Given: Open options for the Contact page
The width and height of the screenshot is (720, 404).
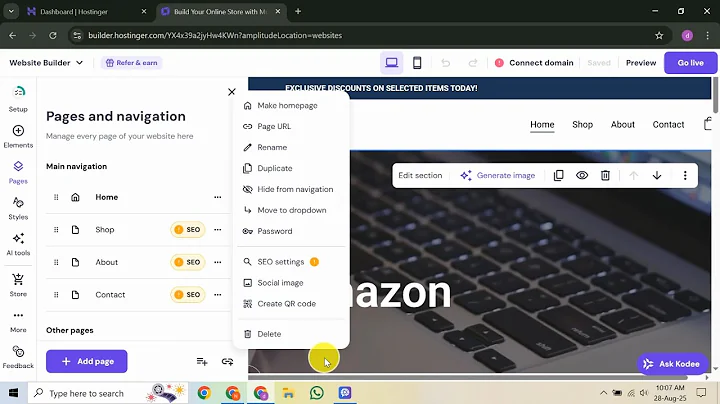Looking at the screenshot, I should tap(218, 295).
